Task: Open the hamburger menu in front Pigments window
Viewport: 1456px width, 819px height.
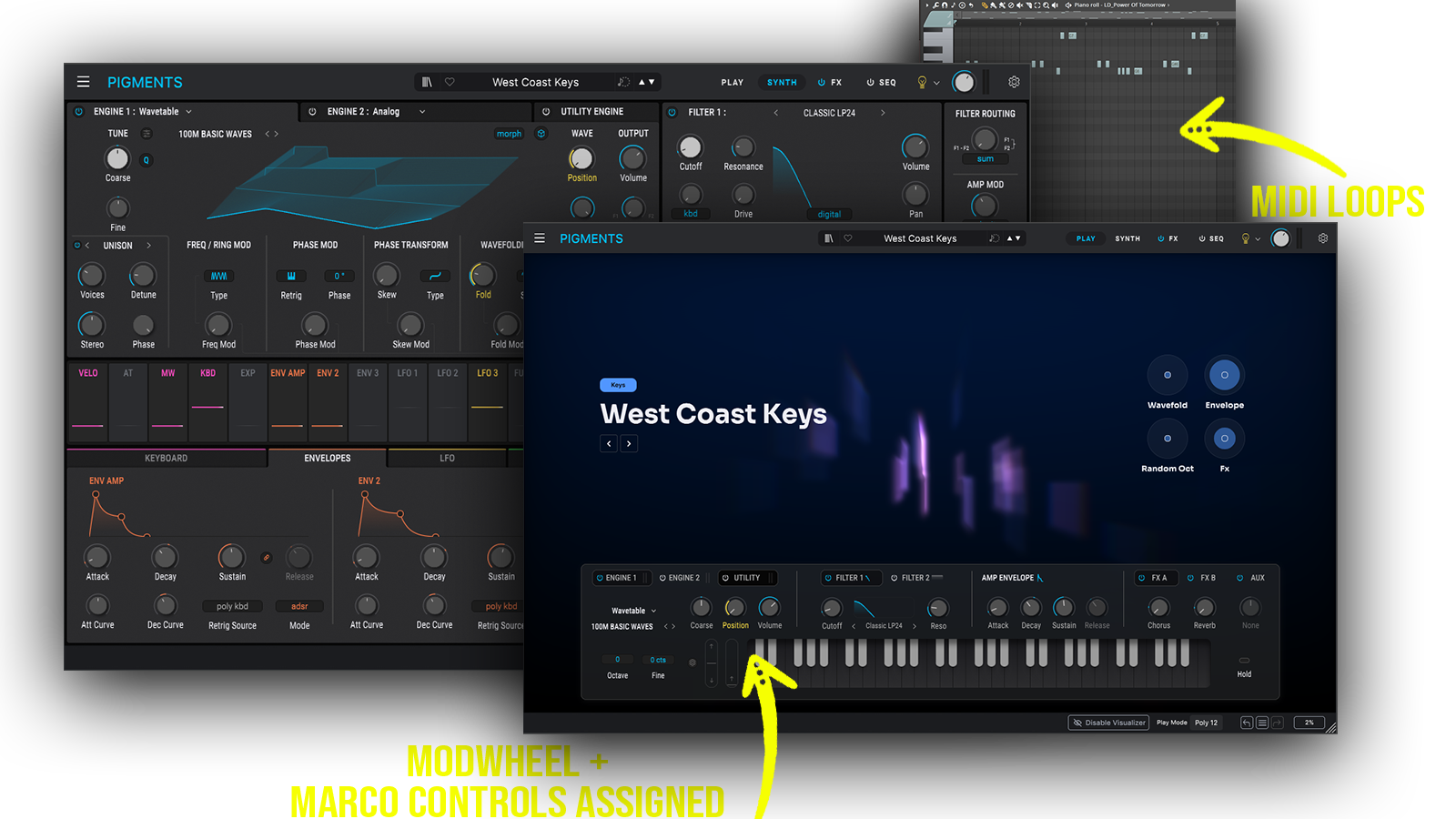Action: (x=540, y=238)
